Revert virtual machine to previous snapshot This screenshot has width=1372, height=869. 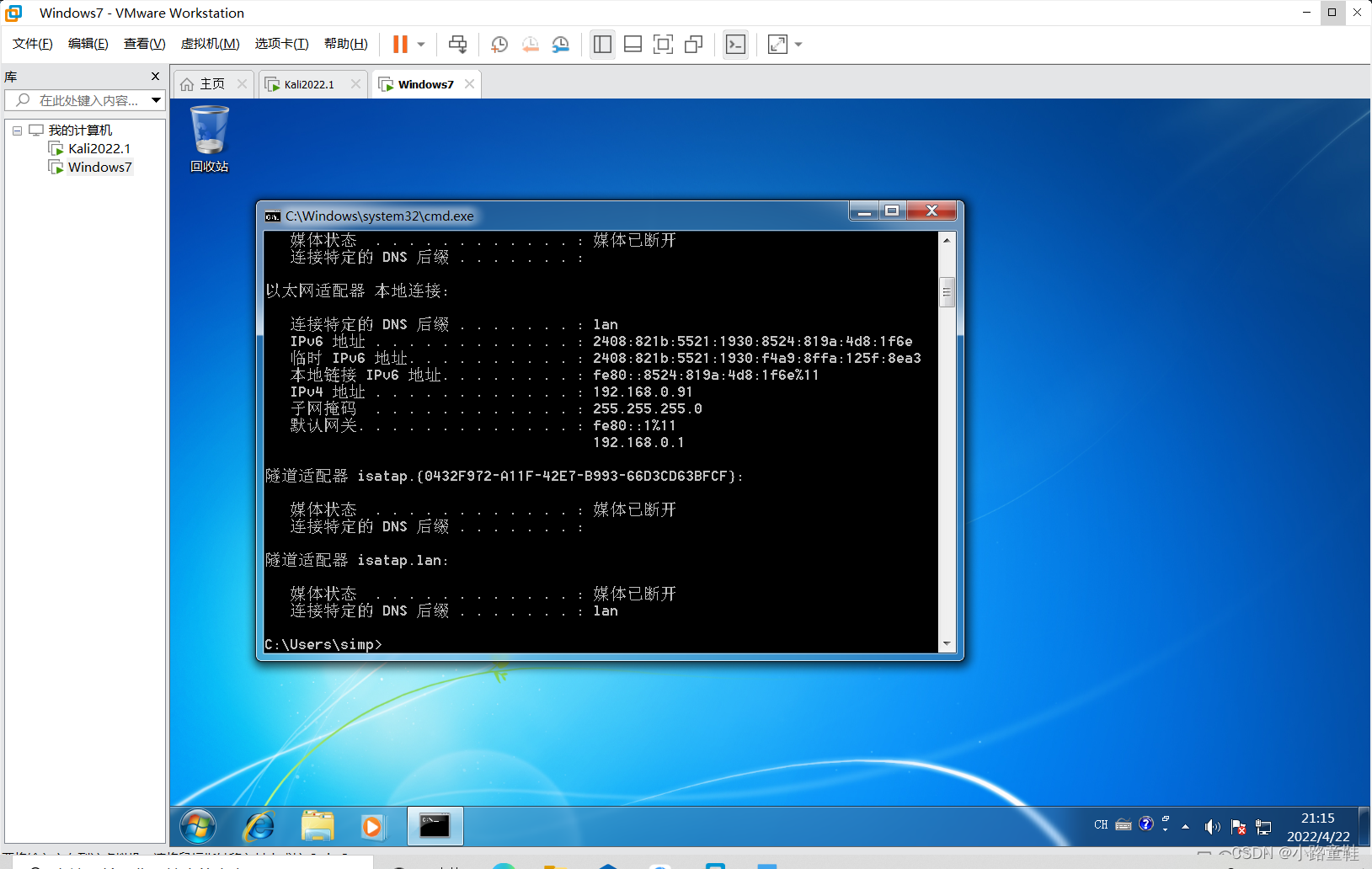tap(530, 45)
